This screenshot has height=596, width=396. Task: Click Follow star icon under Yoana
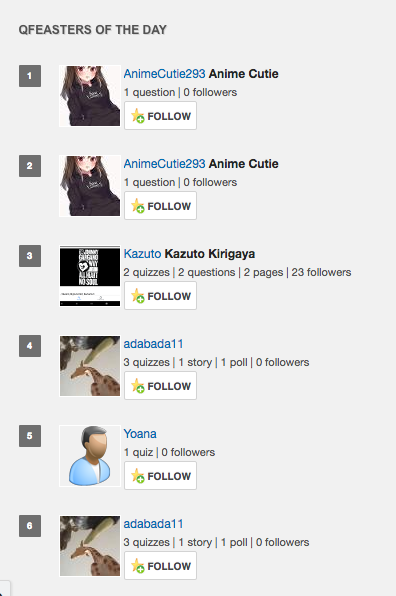pos(138,476)
